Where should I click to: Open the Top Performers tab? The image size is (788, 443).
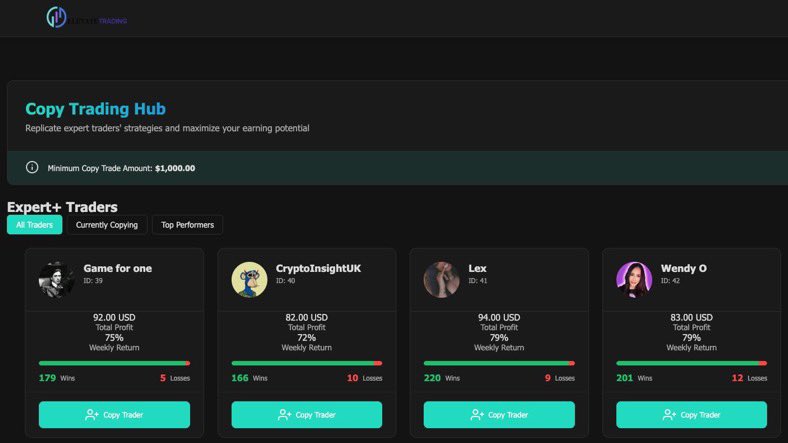[x=187, y=225]
